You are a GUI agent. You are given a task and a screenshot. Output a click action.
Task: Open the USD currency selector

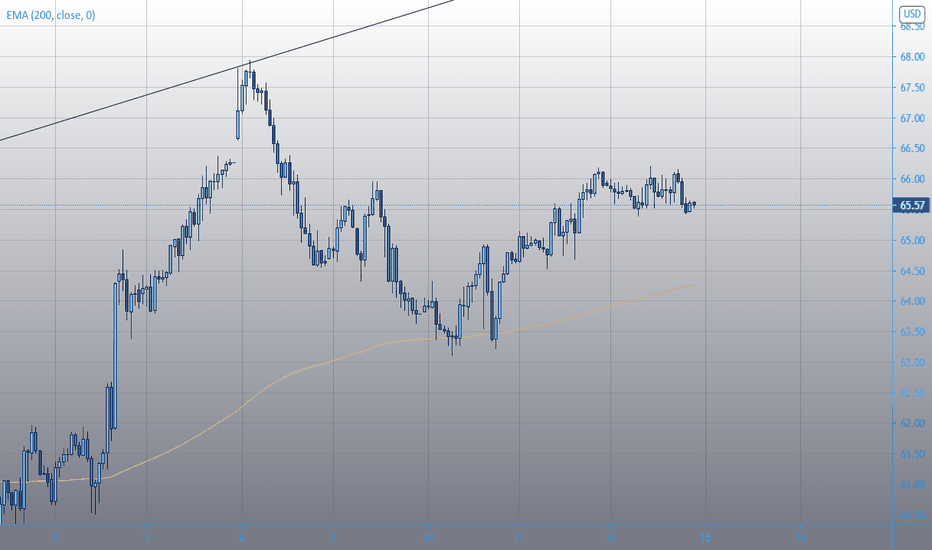912,14
